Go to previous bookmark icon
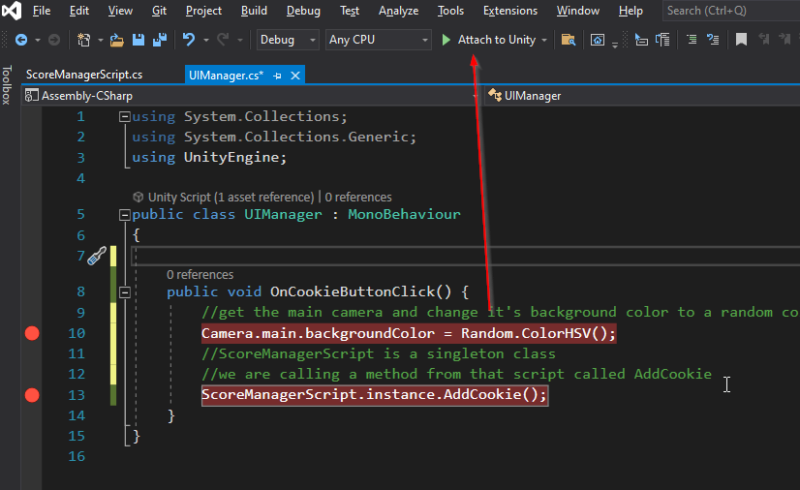 coord(764,39)
